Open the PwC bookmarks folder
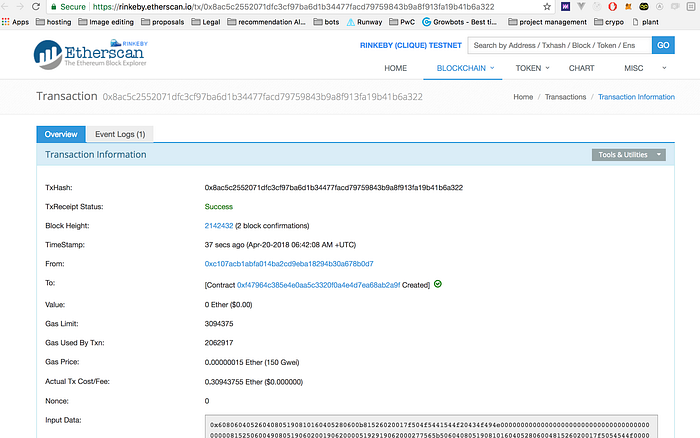Image resolution: width=700 pixels, height=438 pixels. pos(402,22)
